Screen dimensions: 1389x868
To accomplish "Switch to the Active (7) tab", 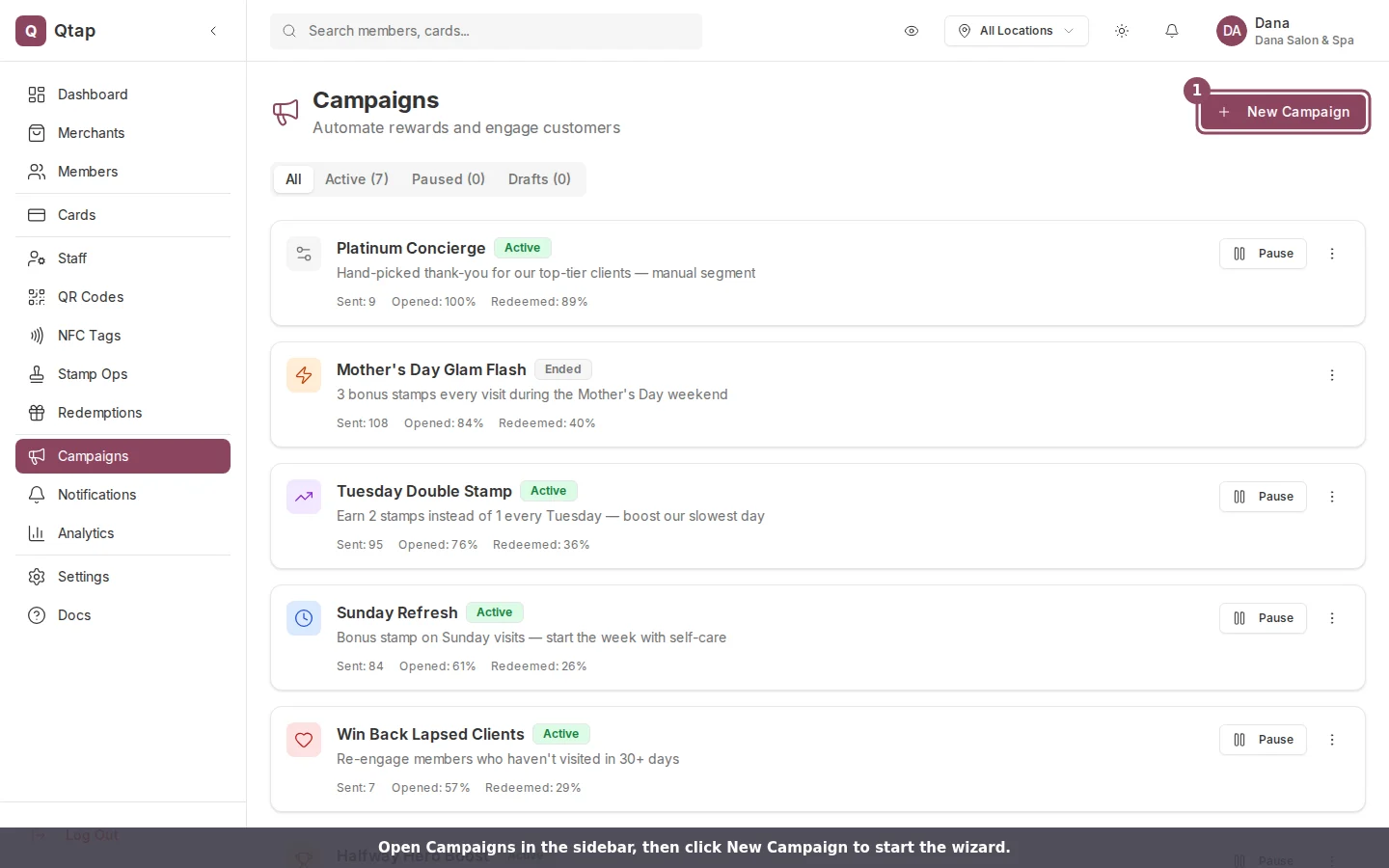I will tap(357, 179).
